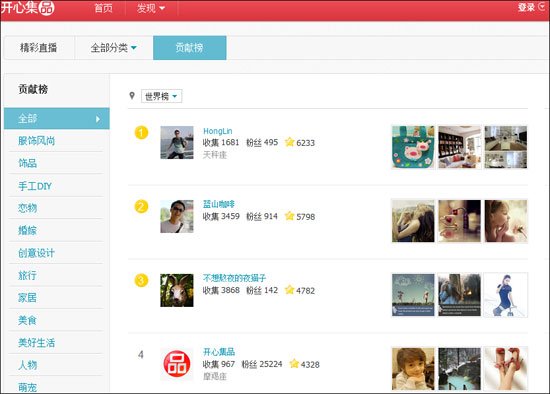Open the 全部分类 dropdown
The image size is (550, 394).
(x=113, y=48)
